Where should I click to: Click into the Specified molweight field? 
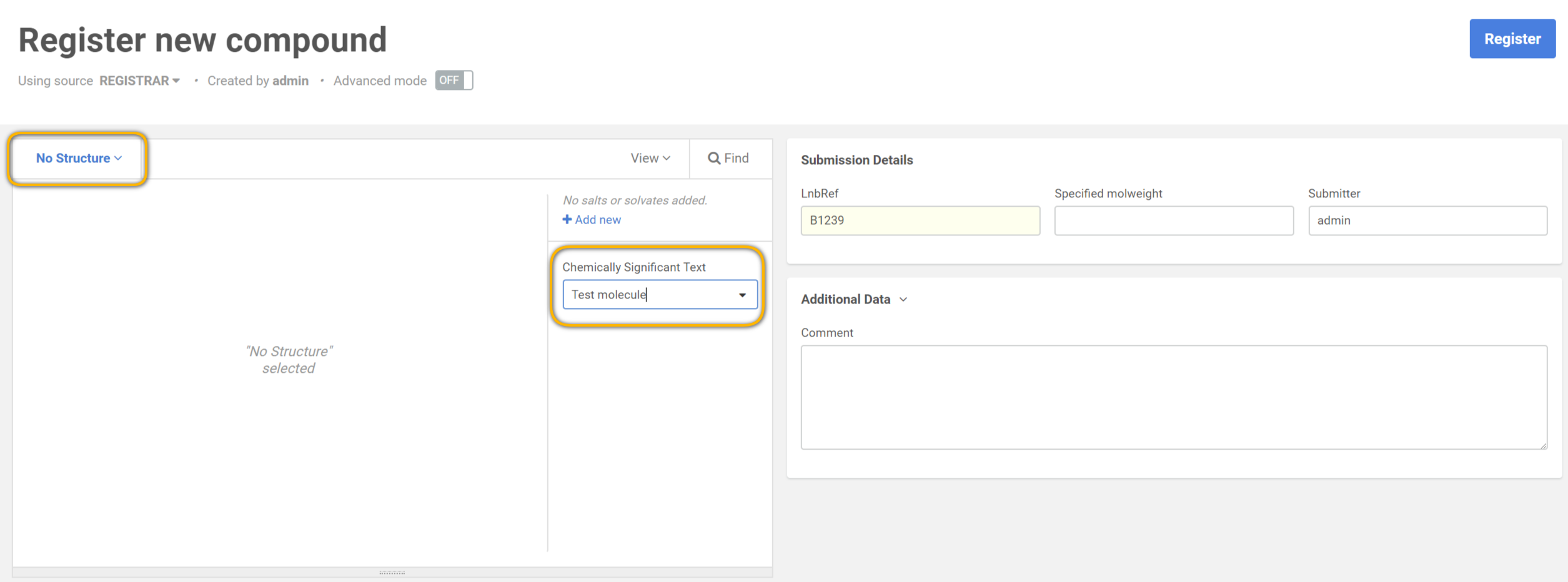[1173, 220]
